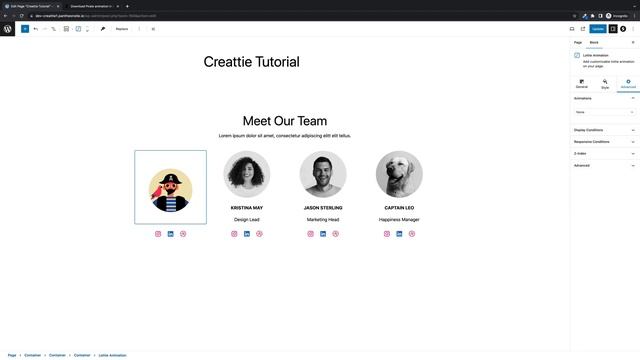Click round pink social icon under Kristina May
The height and width of the screenshot is (360, 640).
[x=259, y=234]
